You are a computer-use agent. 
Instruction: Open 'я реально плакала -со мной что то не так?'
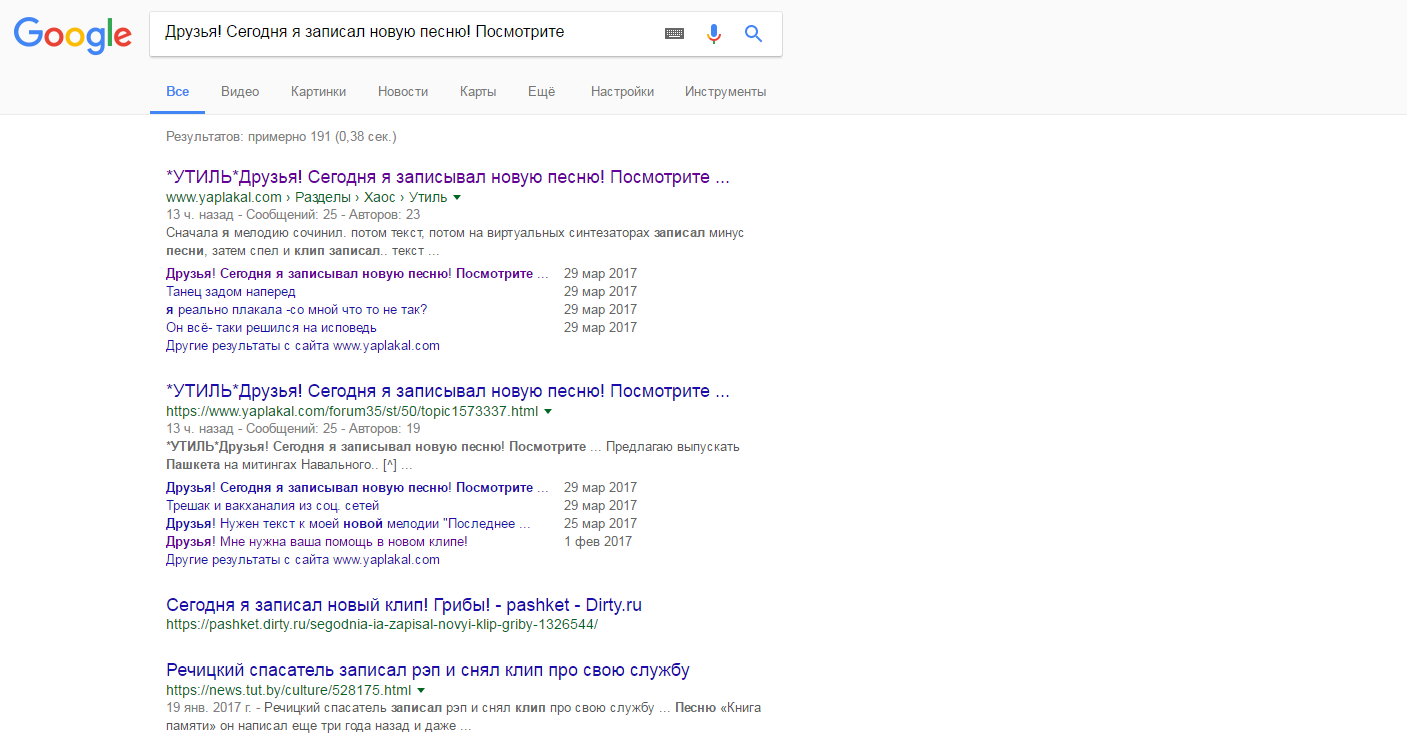[296, 310]
